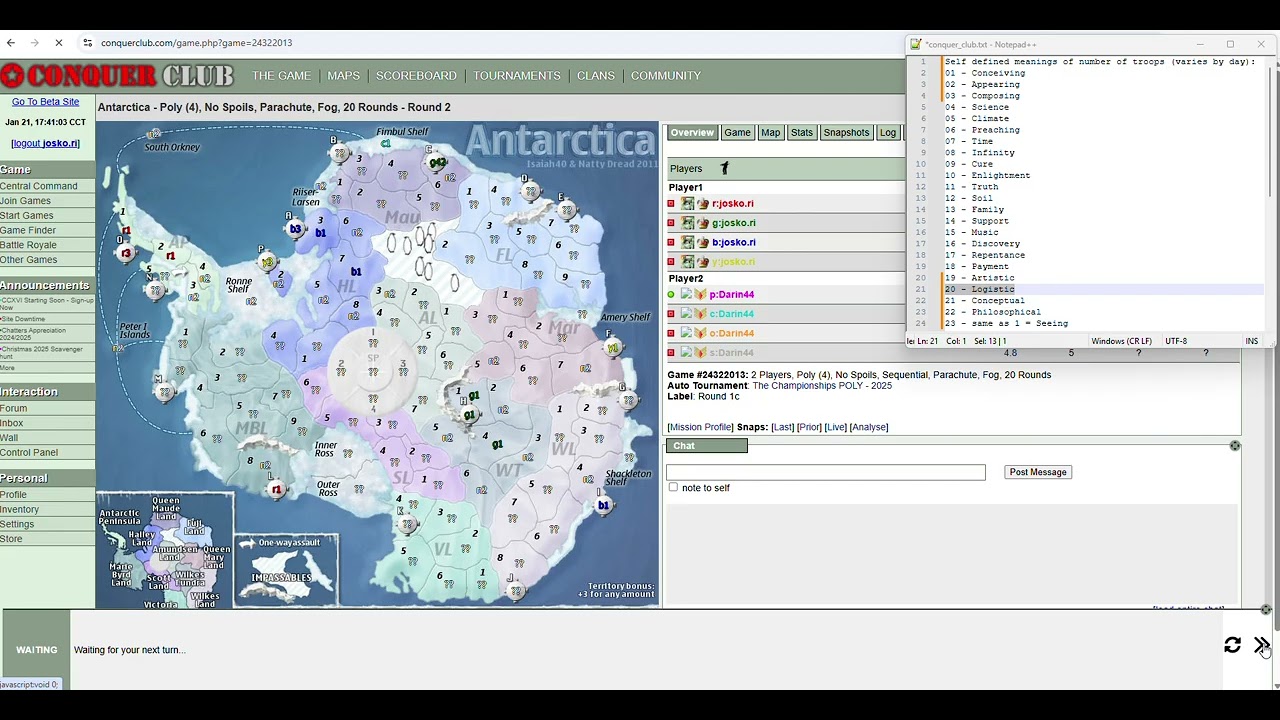Screen dimensions: 1280x720
Task: Open the Snapshots tab
Action: (x=846, y=133)
